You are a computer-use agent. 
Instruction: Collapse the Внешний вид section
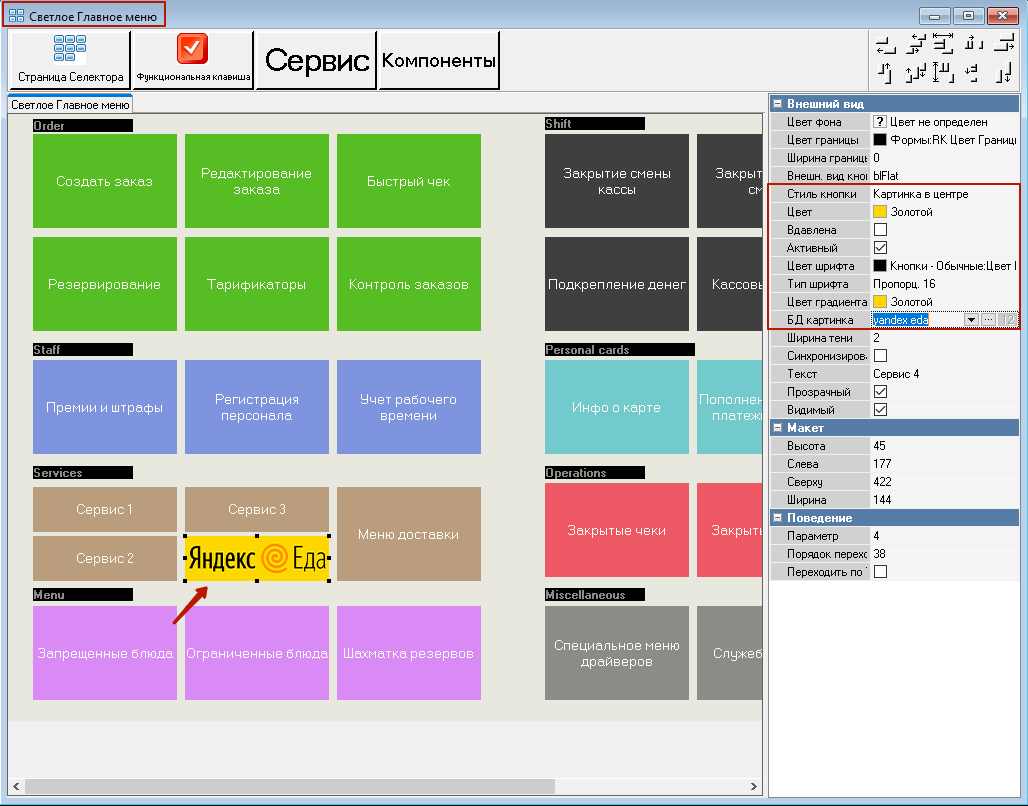[778, 104]
